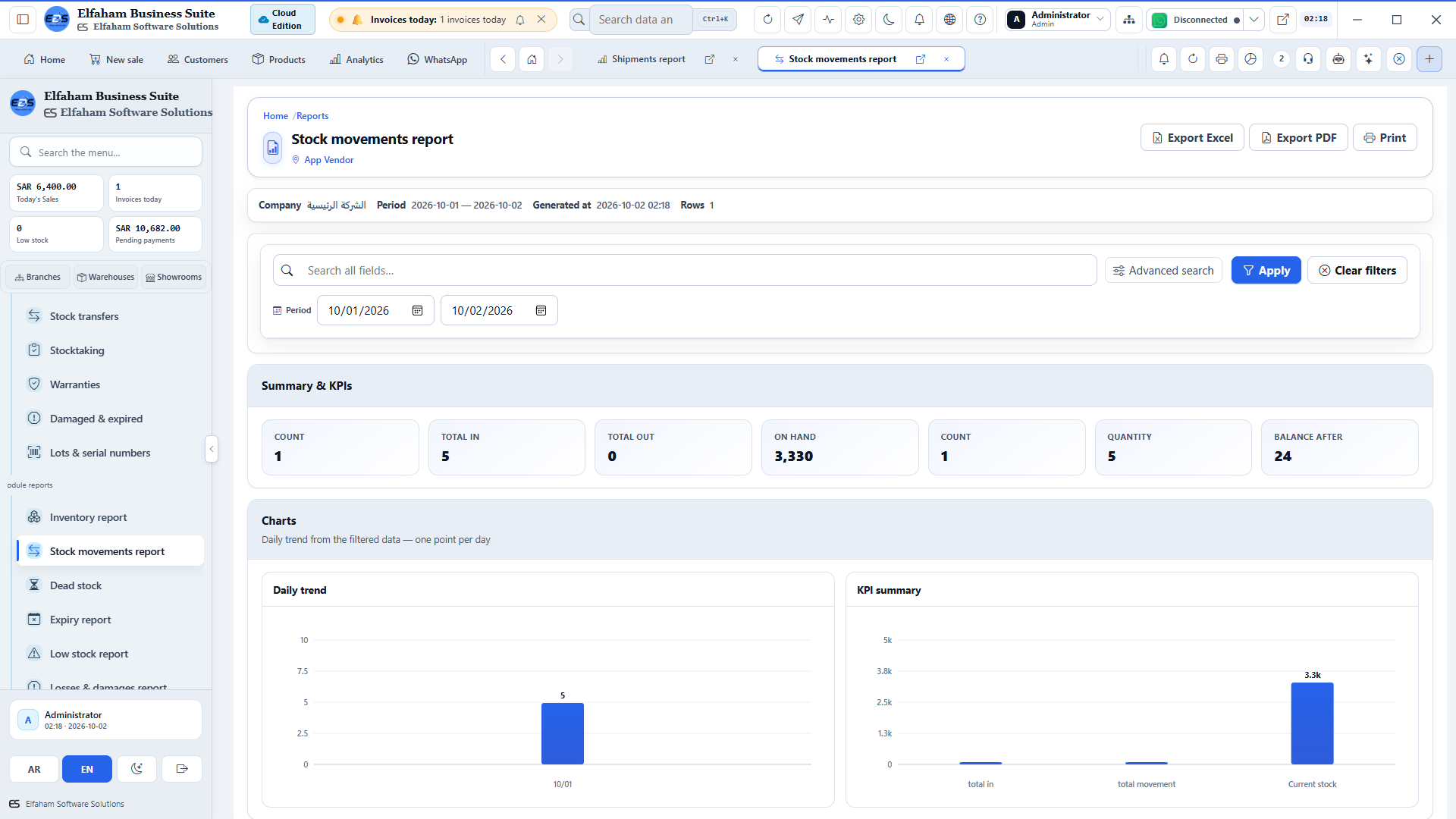Click Export PDF button
This screenshot has width=1456, height=819.
(1298, 137)
